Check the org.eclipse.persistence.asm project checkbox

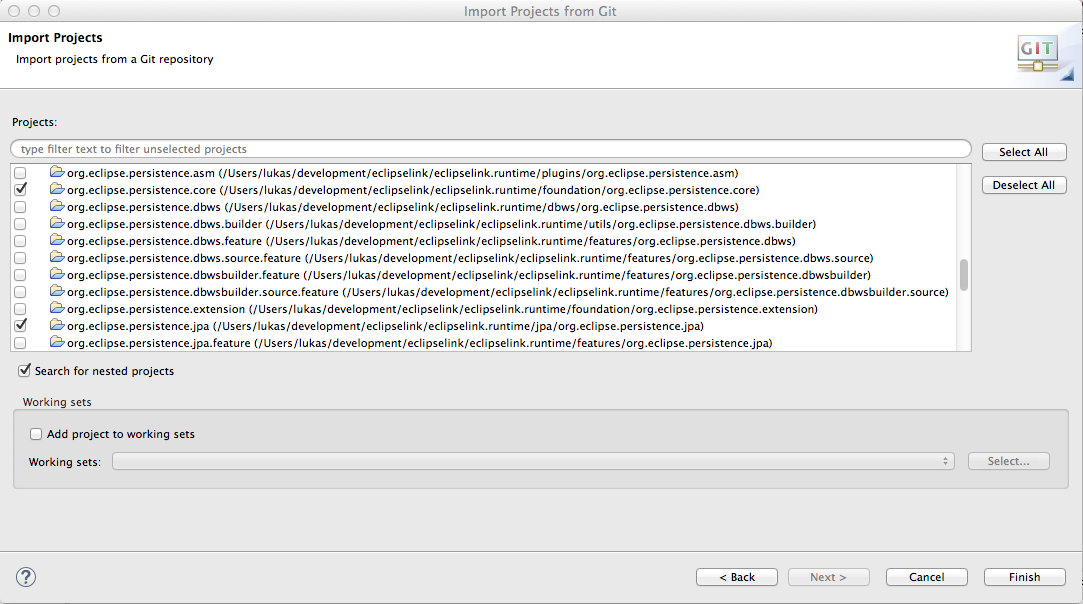pos(20,173)
